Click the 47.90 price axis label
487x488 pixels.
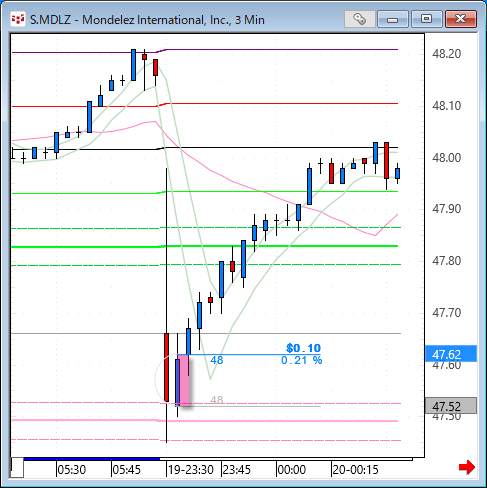[446, 209]
